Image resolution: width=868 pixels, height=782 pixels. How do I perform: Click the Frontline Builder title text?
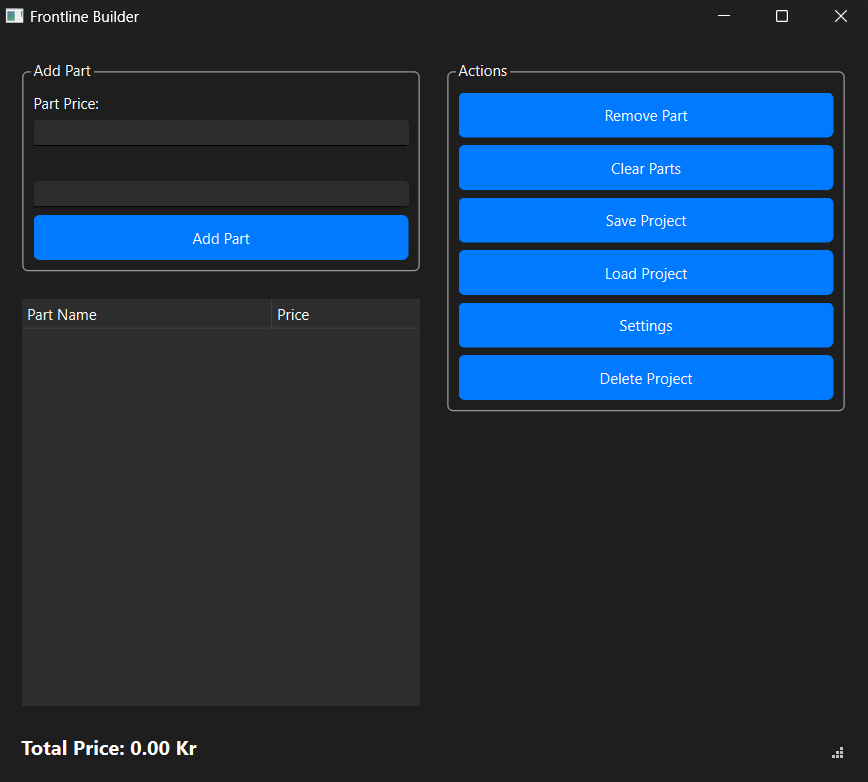tap(86, 16)
